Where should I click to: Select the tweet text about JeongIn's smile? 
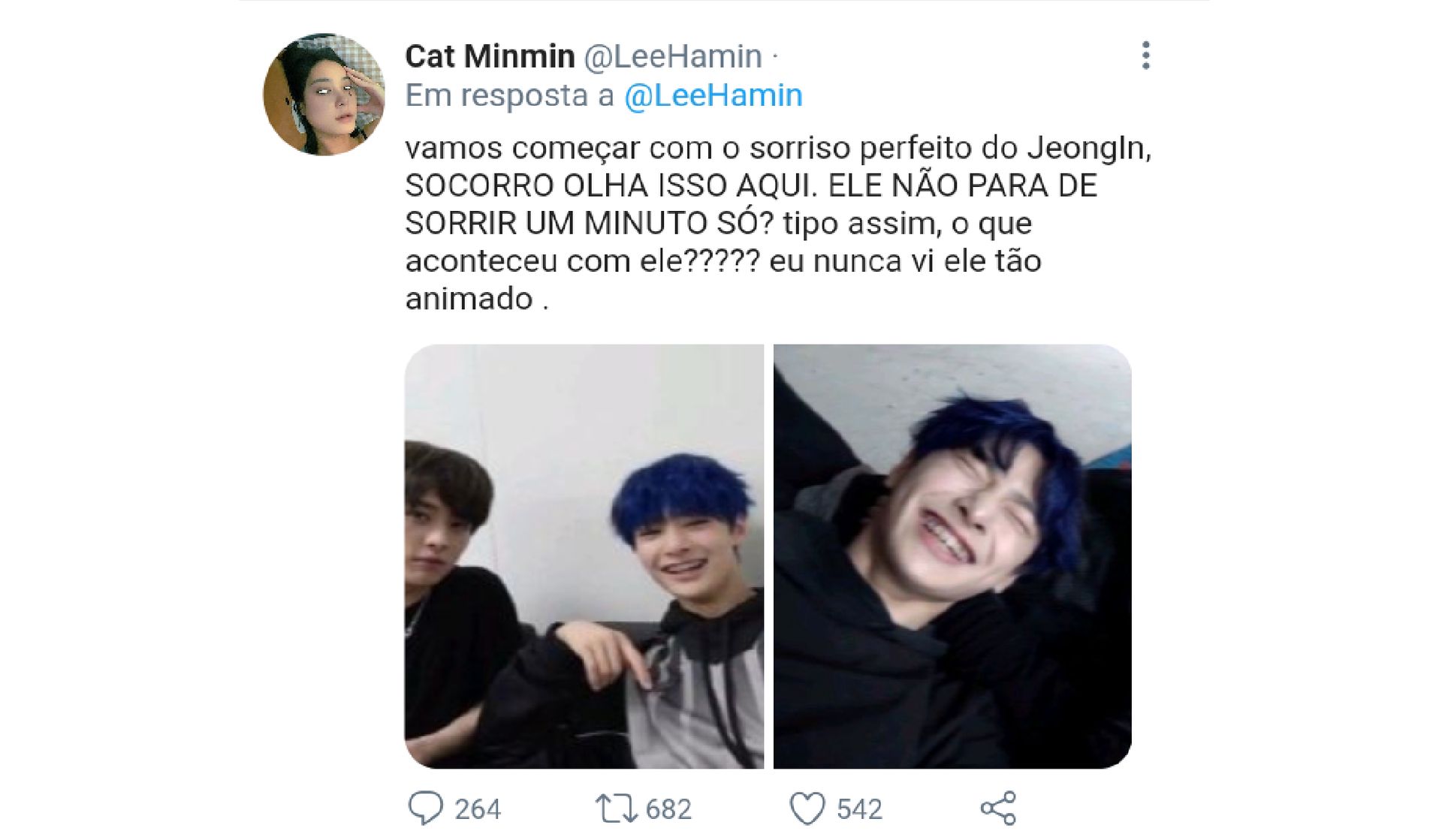click(778, 223)
